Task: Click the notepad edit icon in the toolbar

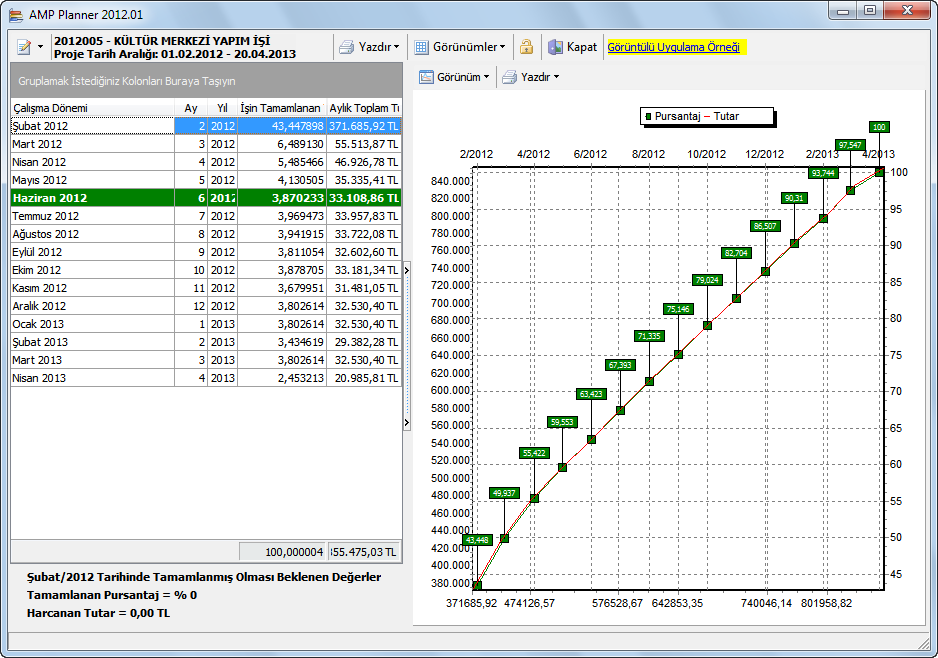Action: pyautogui.click(x=24, y=47)
